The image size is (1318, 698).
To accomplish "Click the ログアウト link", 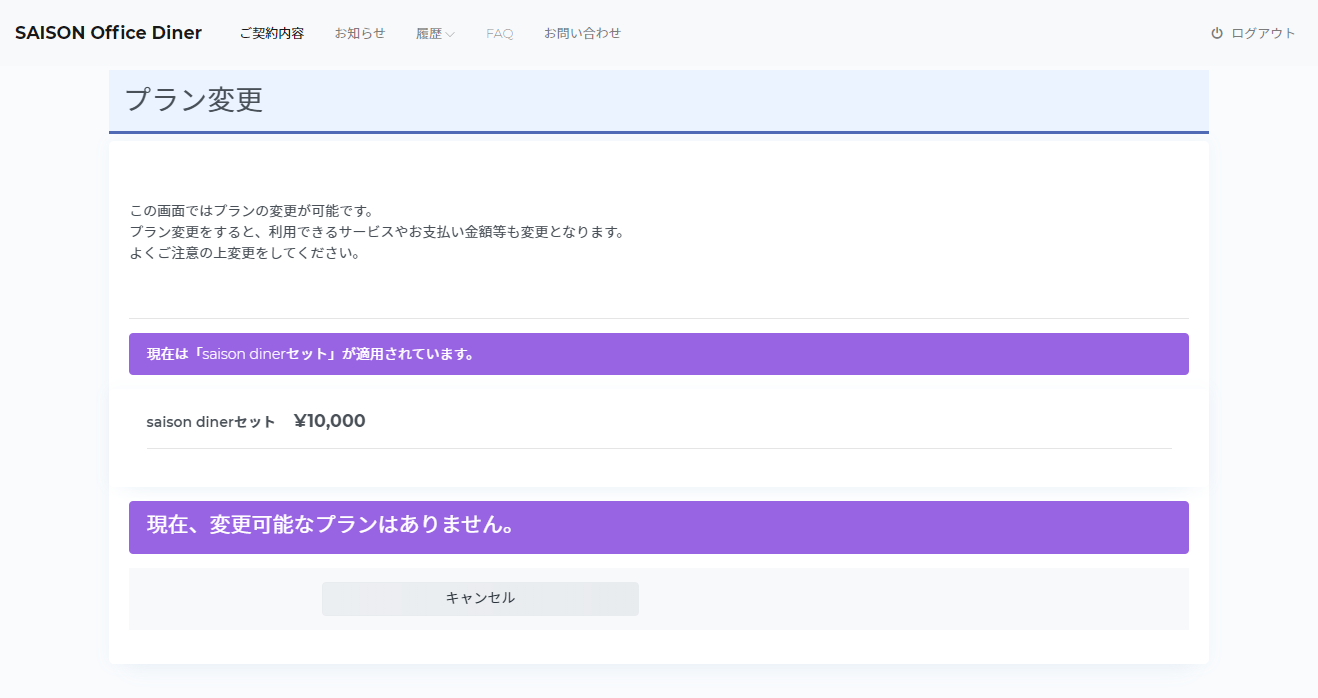I will point(1263,33).
